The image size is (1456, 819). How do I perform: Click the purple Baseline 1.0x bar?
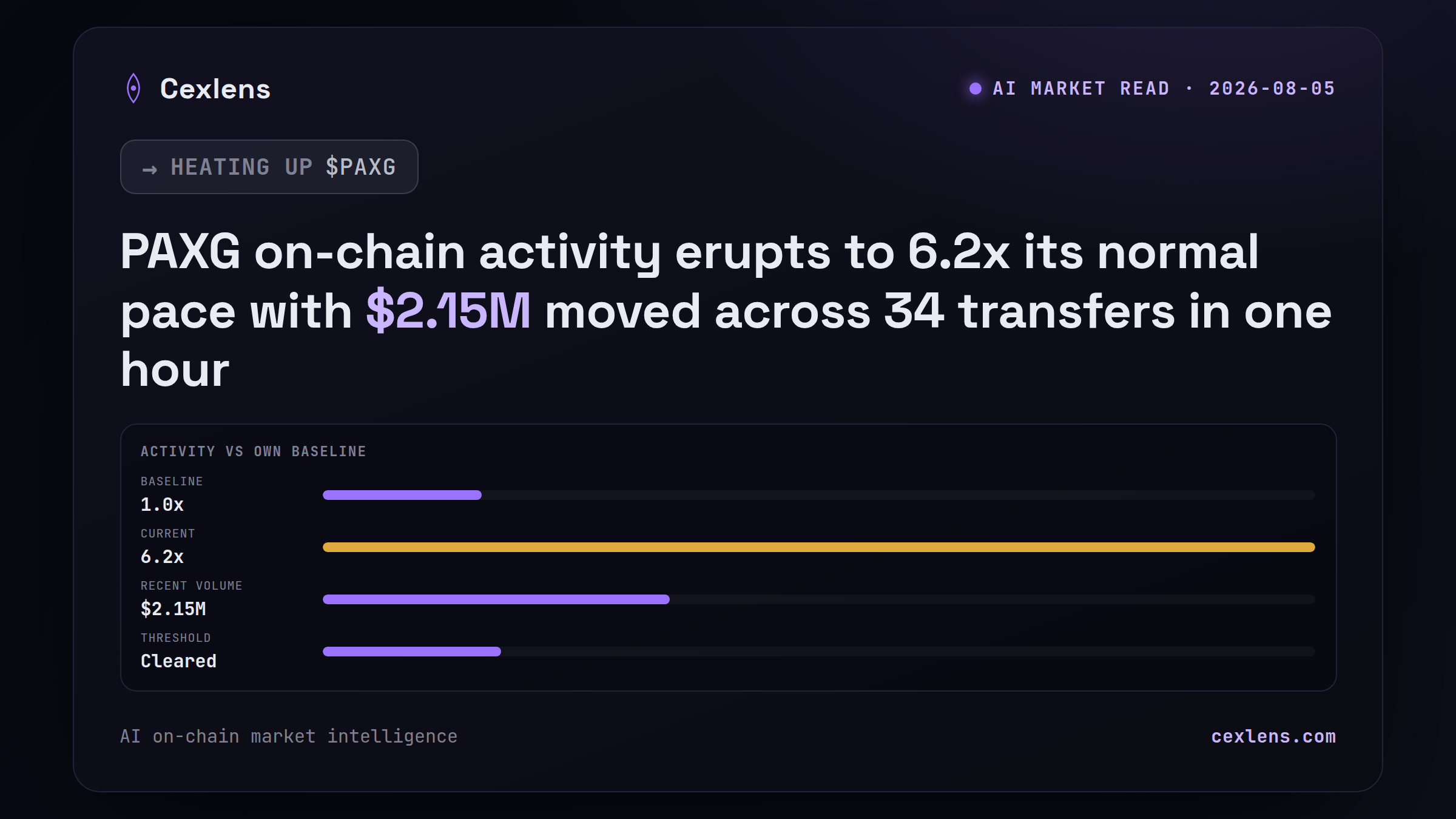(x=402, y=495)
